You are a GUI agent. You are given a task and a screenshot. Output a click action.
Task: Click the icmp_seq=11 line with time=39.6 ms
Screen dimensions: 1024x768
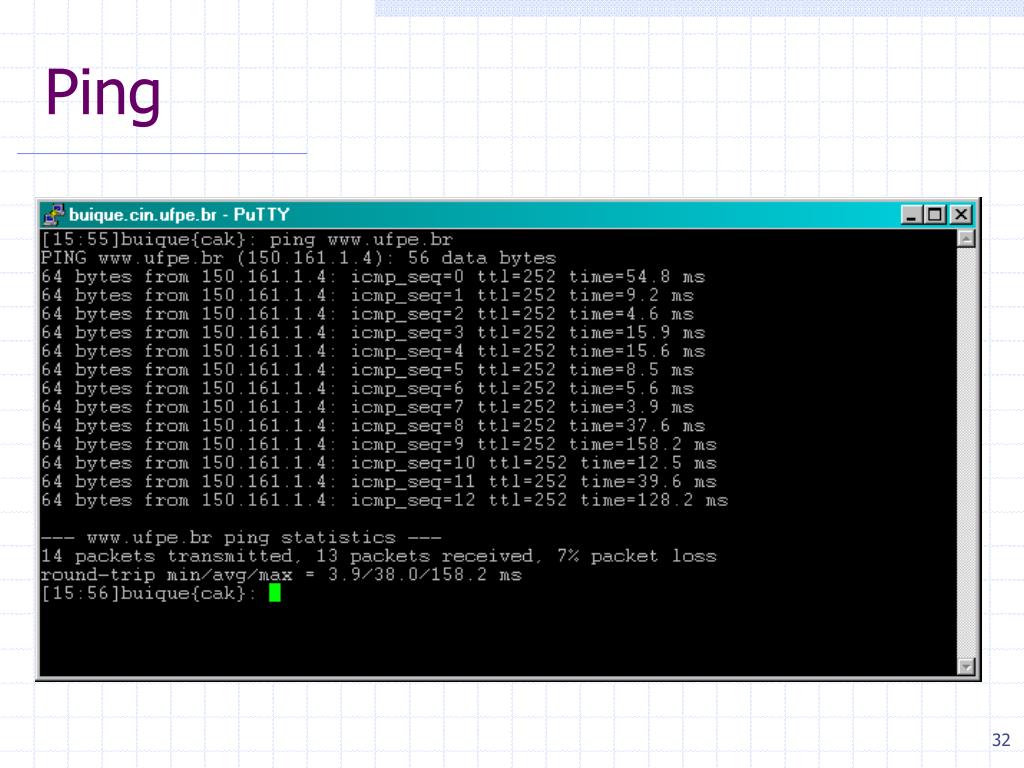click(379, 481)
